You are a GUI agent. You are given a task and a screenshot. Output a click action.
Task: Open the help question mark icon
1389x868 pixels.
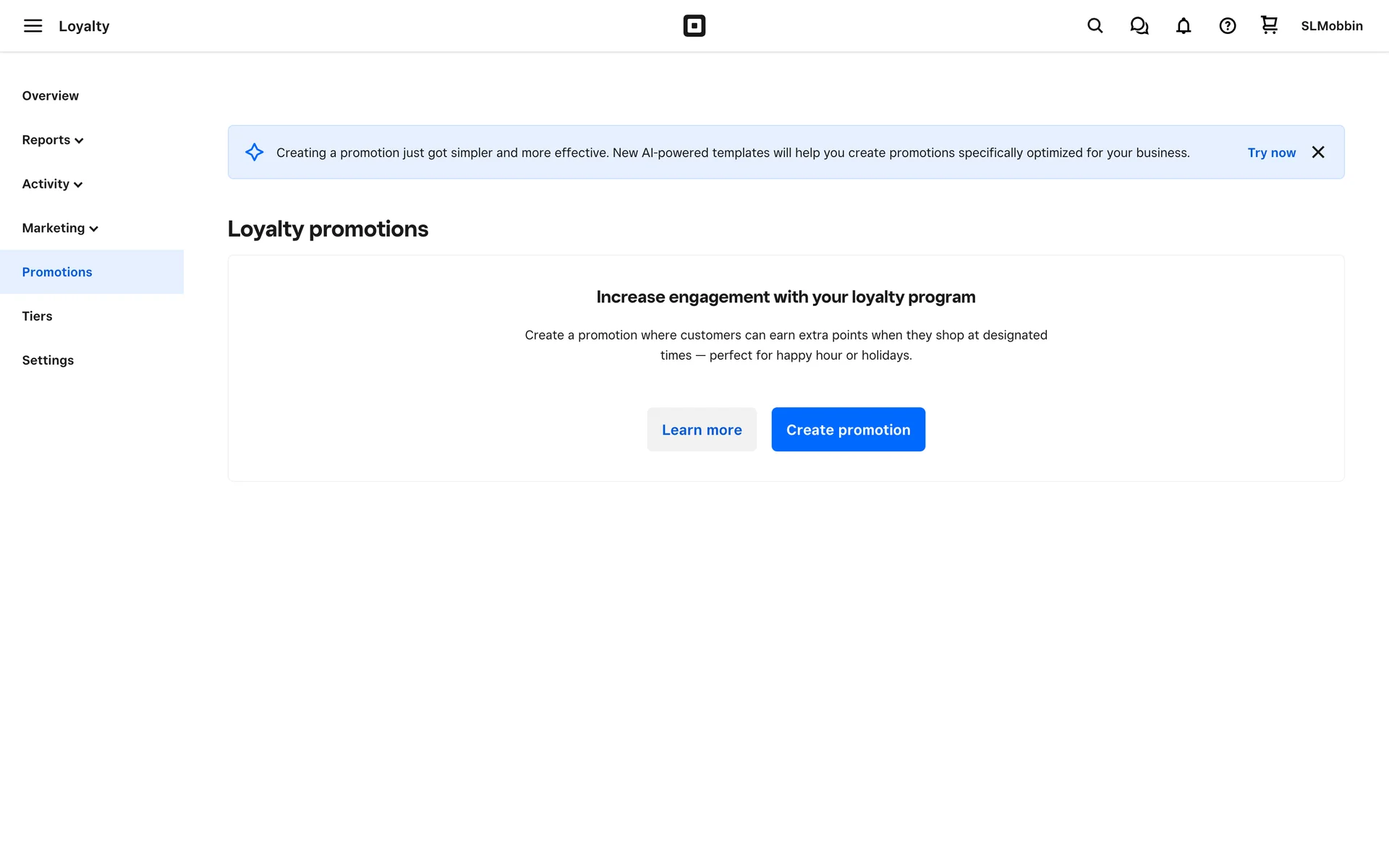[1227, 26]
